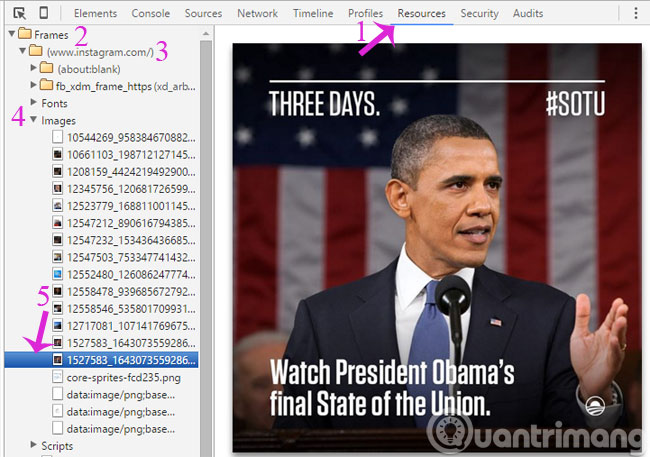Select fb_xdm_frame_https (xd_arb... frame

point(126,86)
